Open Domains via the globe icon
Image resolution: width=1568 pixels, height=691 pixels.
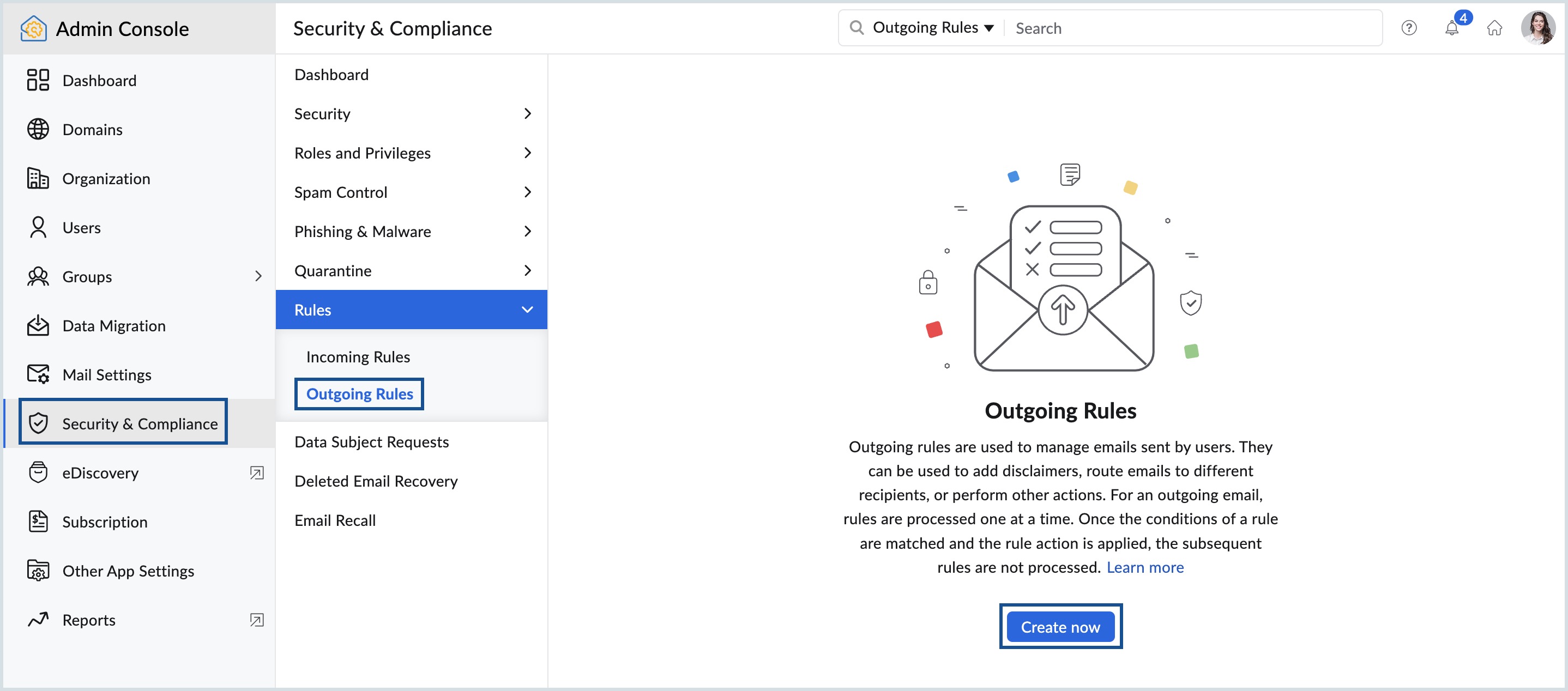[x=37, y=129]
